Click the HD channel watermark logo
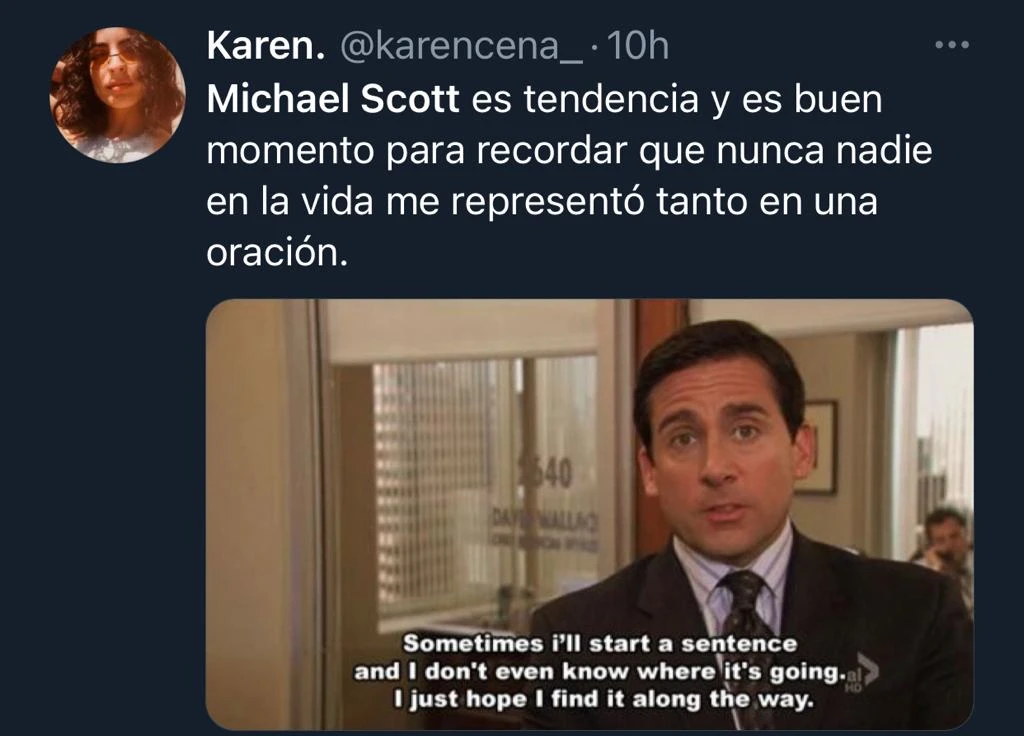 (x=858, y=673)
